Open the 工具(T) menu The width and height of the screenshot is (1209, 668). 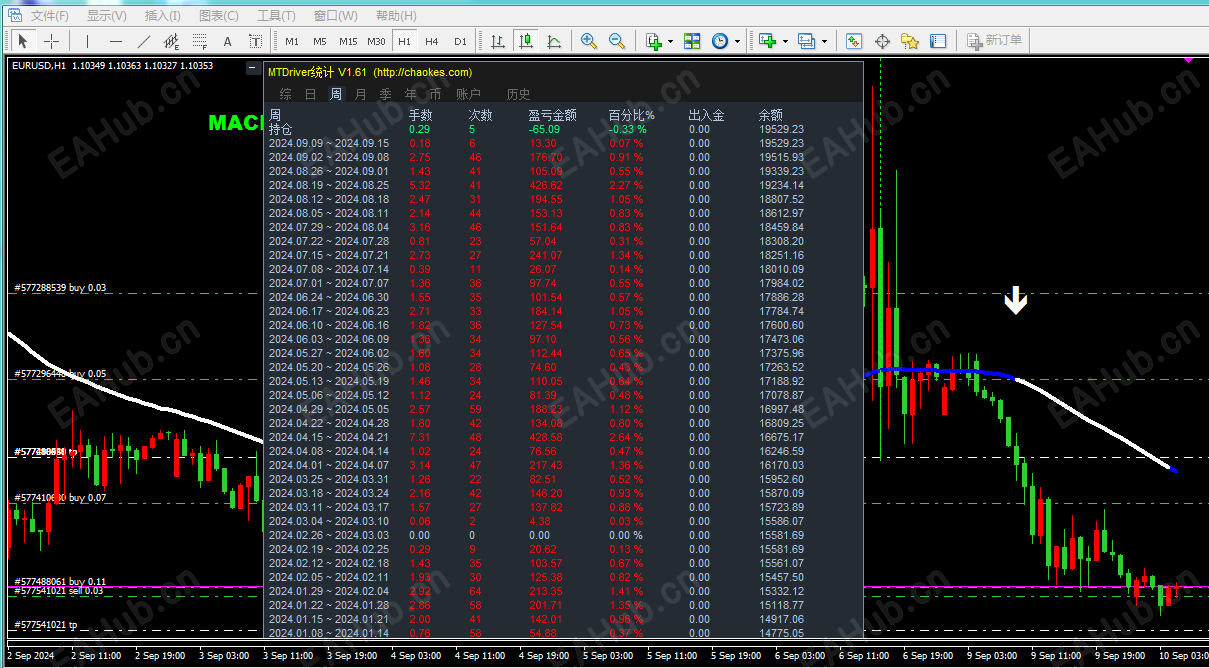276,16
